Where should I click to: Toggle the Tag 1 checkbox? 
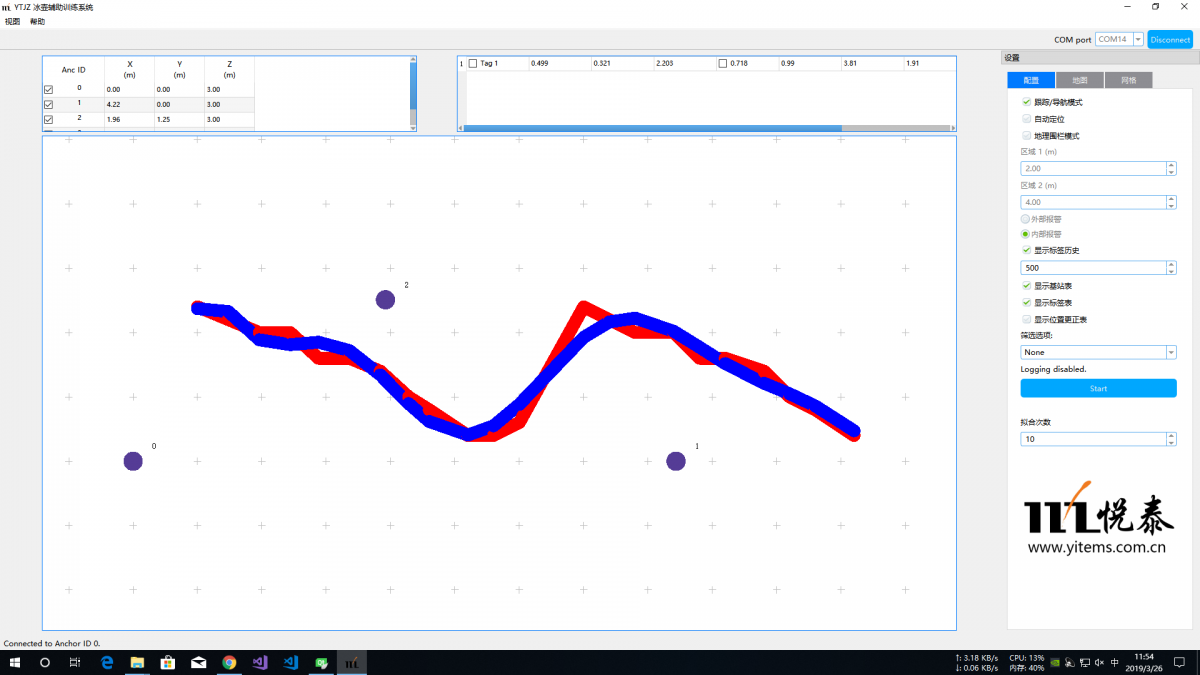473,64
